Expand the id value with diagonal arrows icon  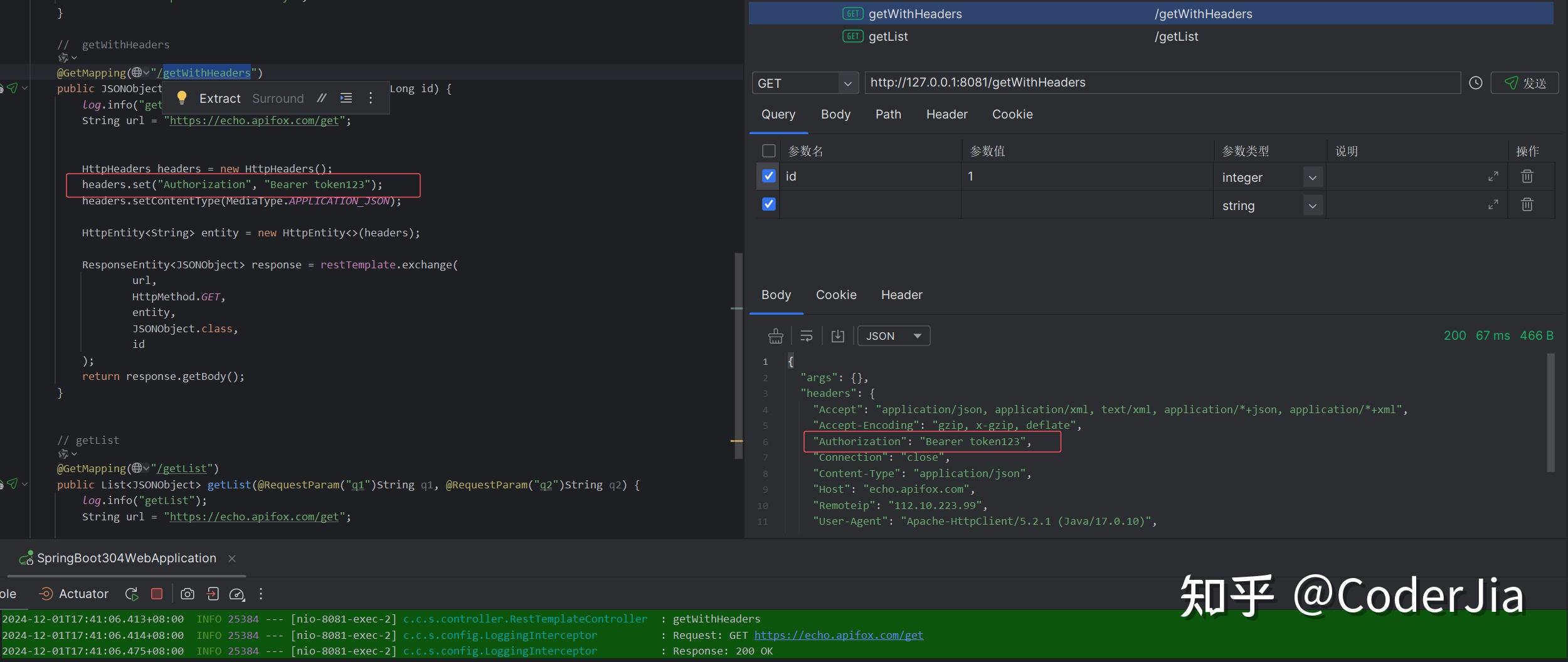1493,176
